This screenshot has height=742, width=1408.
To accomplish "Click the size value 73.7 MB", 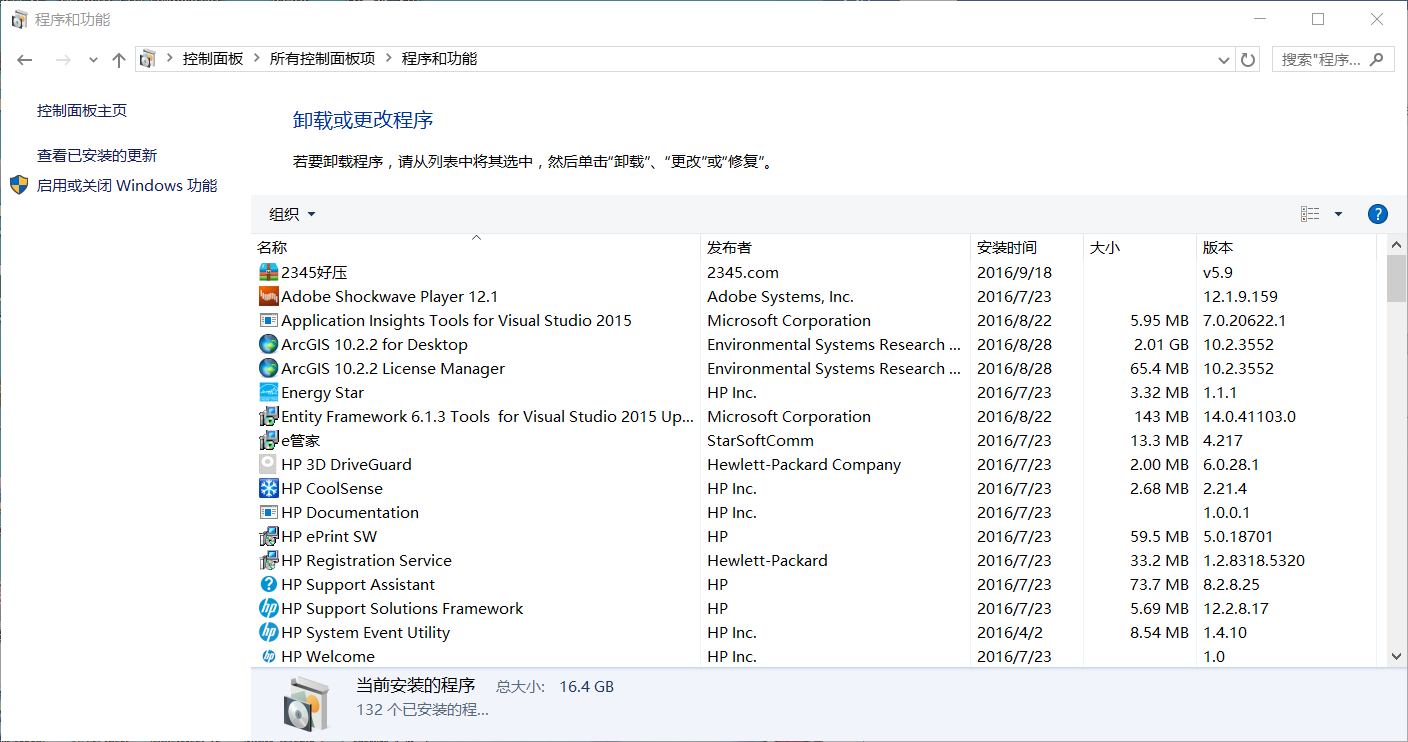I will pyautogui.click(x=1160, y=584).
